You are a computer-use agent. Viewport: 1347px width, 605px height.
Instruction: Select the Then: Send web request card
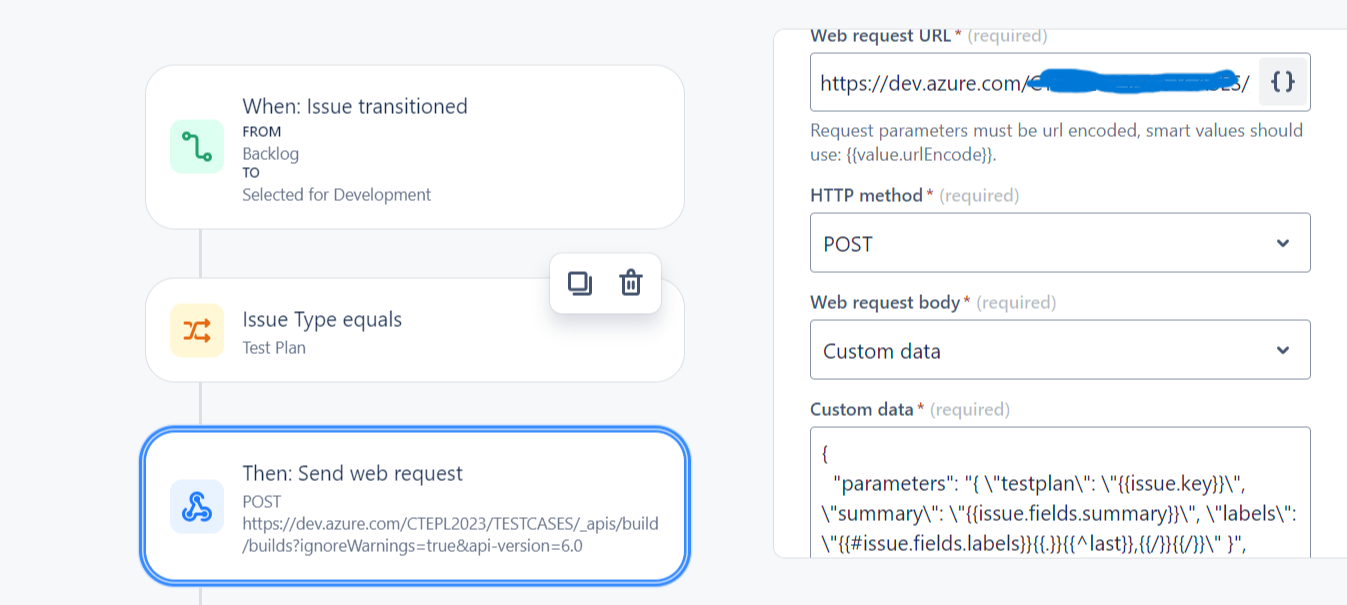click(x=415, y=506)
